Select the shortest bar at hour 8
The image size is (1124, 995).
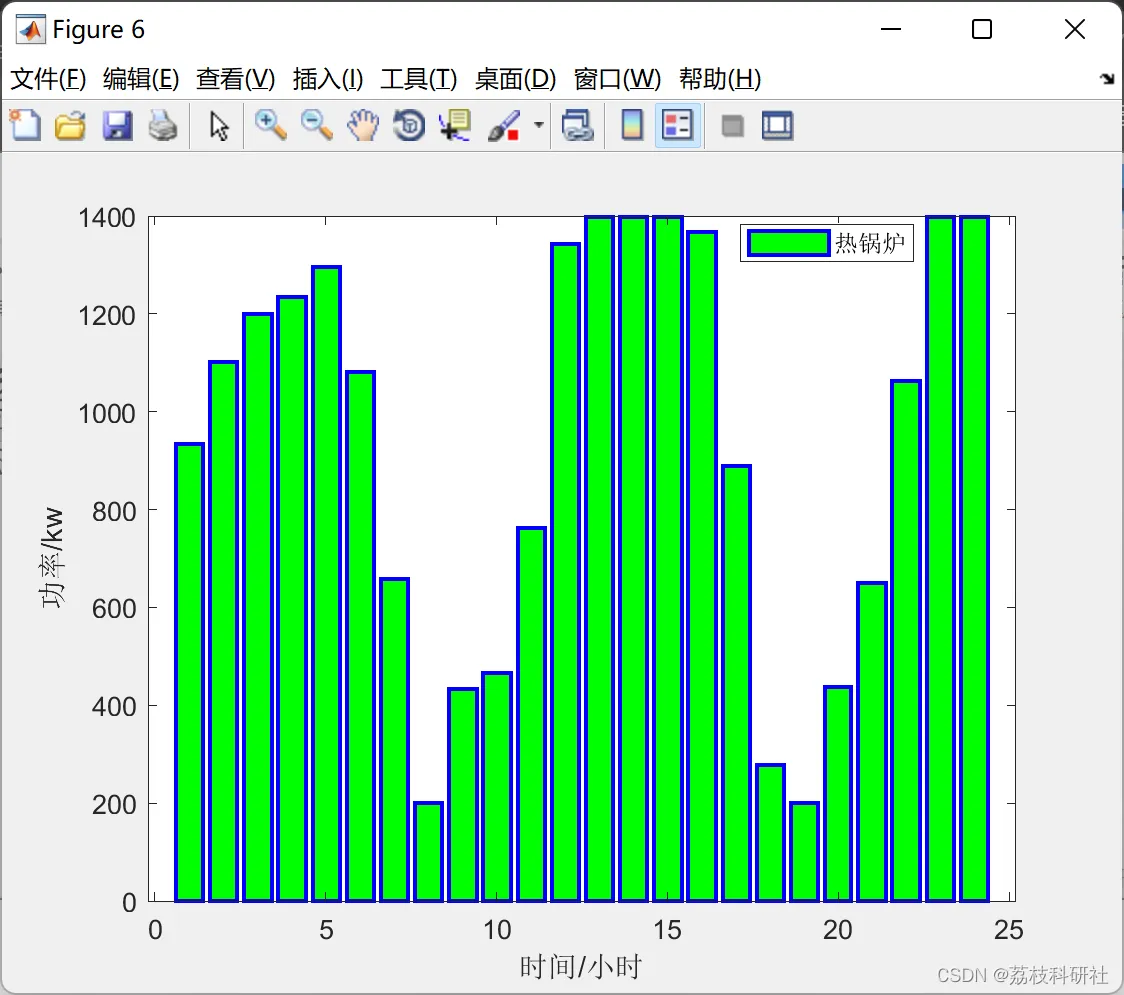tap(429, 852)
